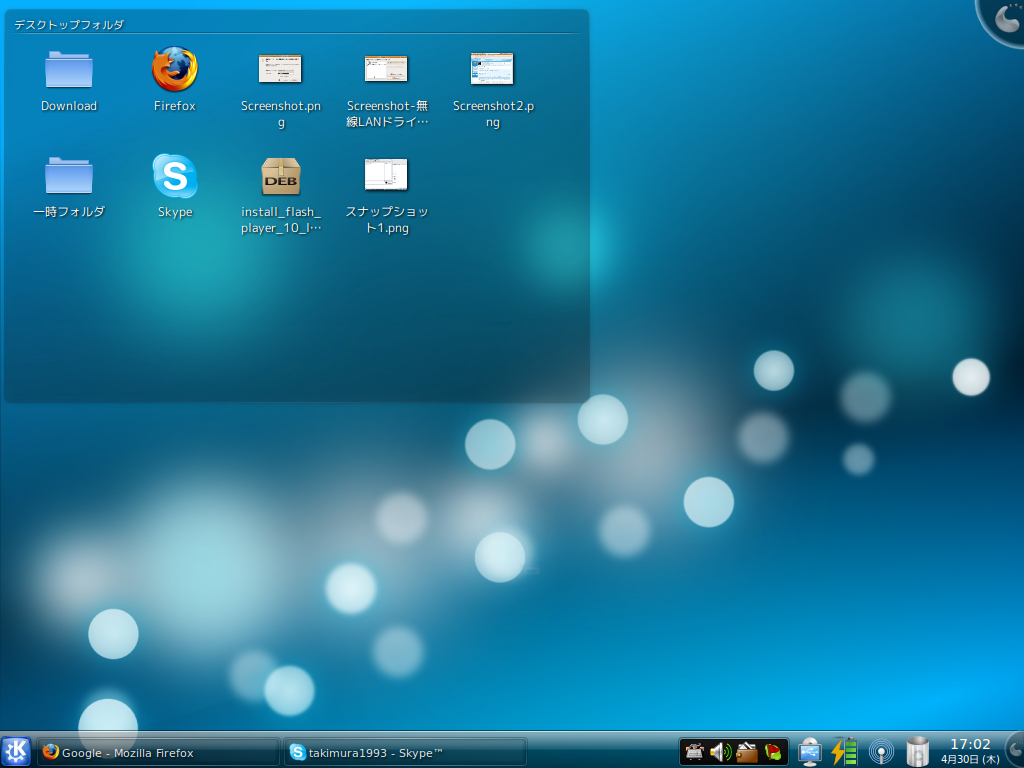Click the red flag green tray icon
Image resolution: width=1024 pixels, height=768 pixels.
(773, 752)
